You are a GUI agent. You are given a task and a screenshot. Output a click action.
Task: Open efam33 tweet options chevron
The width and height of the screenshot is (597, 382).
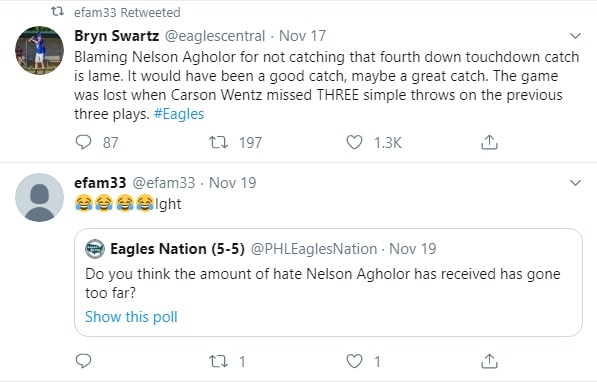[x=575, y=182]
